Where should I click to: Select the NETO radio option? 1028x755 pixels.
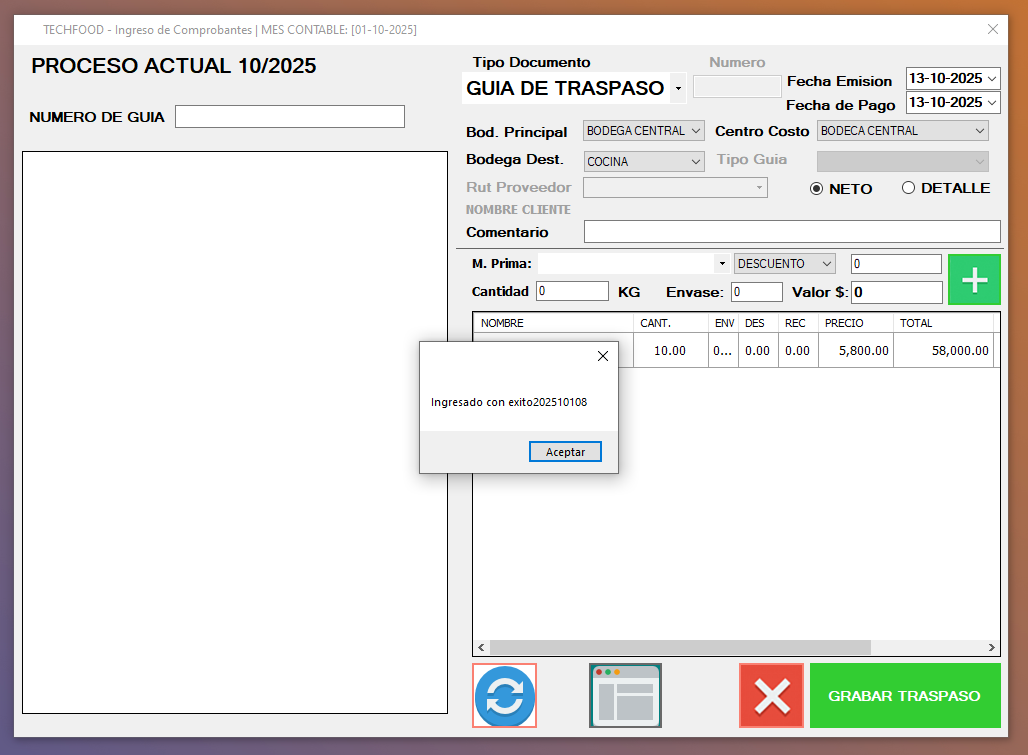click(816, 188)
